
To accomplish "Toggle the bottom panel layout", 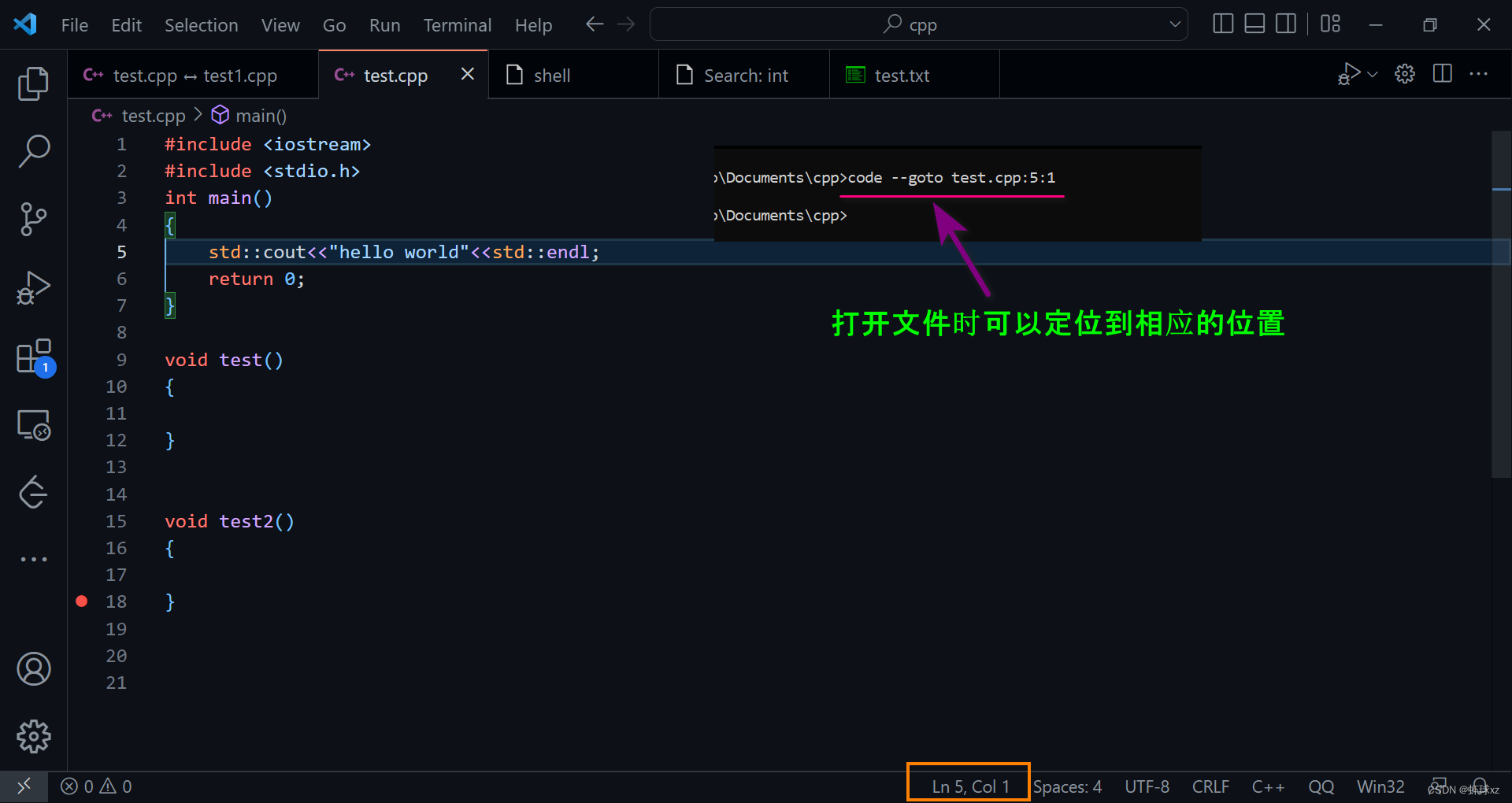I will click(x=1254, y=24).
